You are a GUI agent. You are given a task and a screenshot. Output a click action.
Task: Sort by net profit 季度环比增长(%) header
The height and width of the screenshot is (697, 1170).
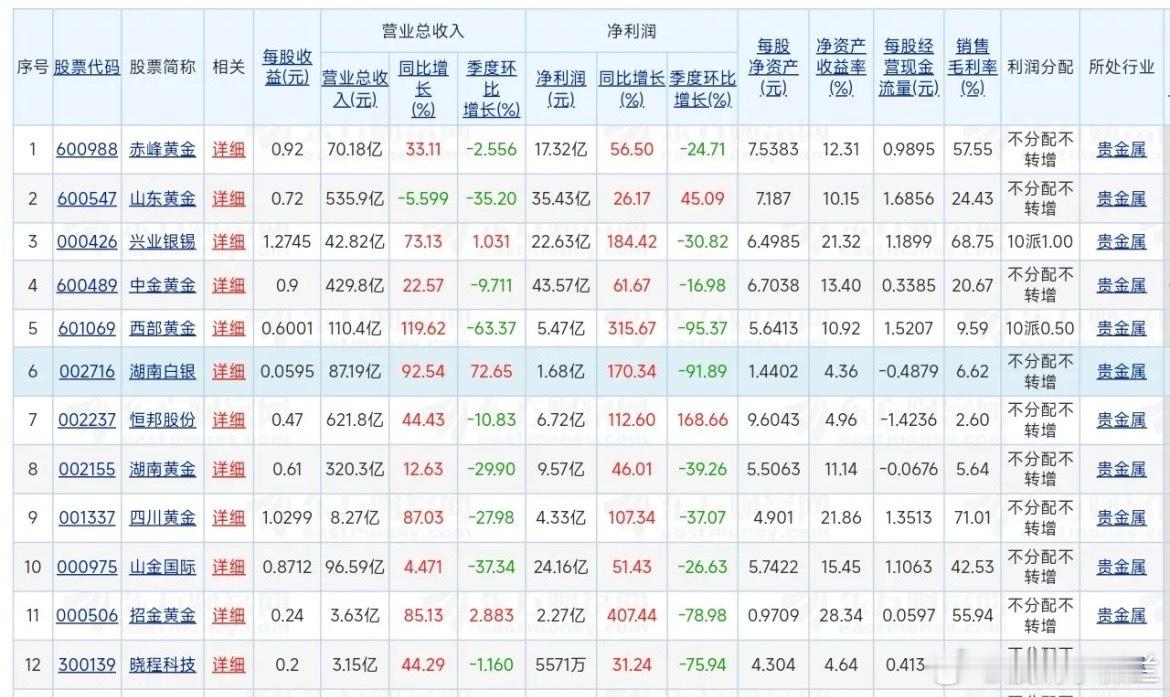pyautogui.click(x=702, y=89)
